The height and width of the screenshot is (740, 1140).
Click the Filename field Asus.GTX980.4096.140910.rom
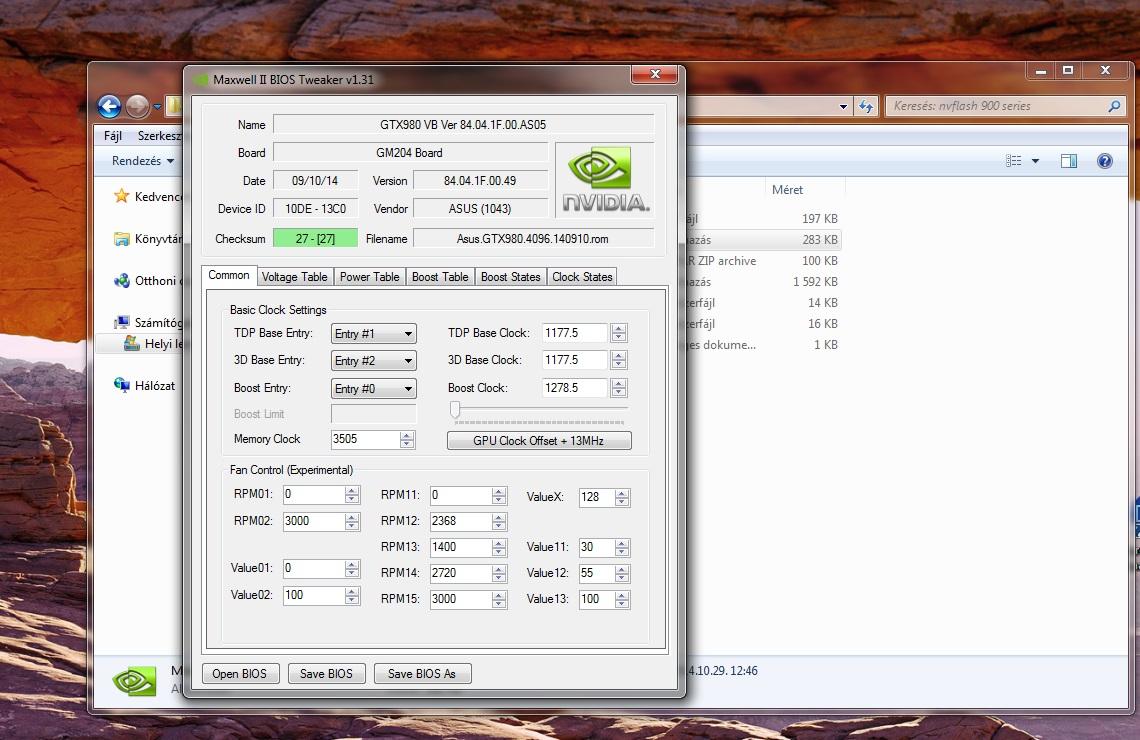[533, 238]
